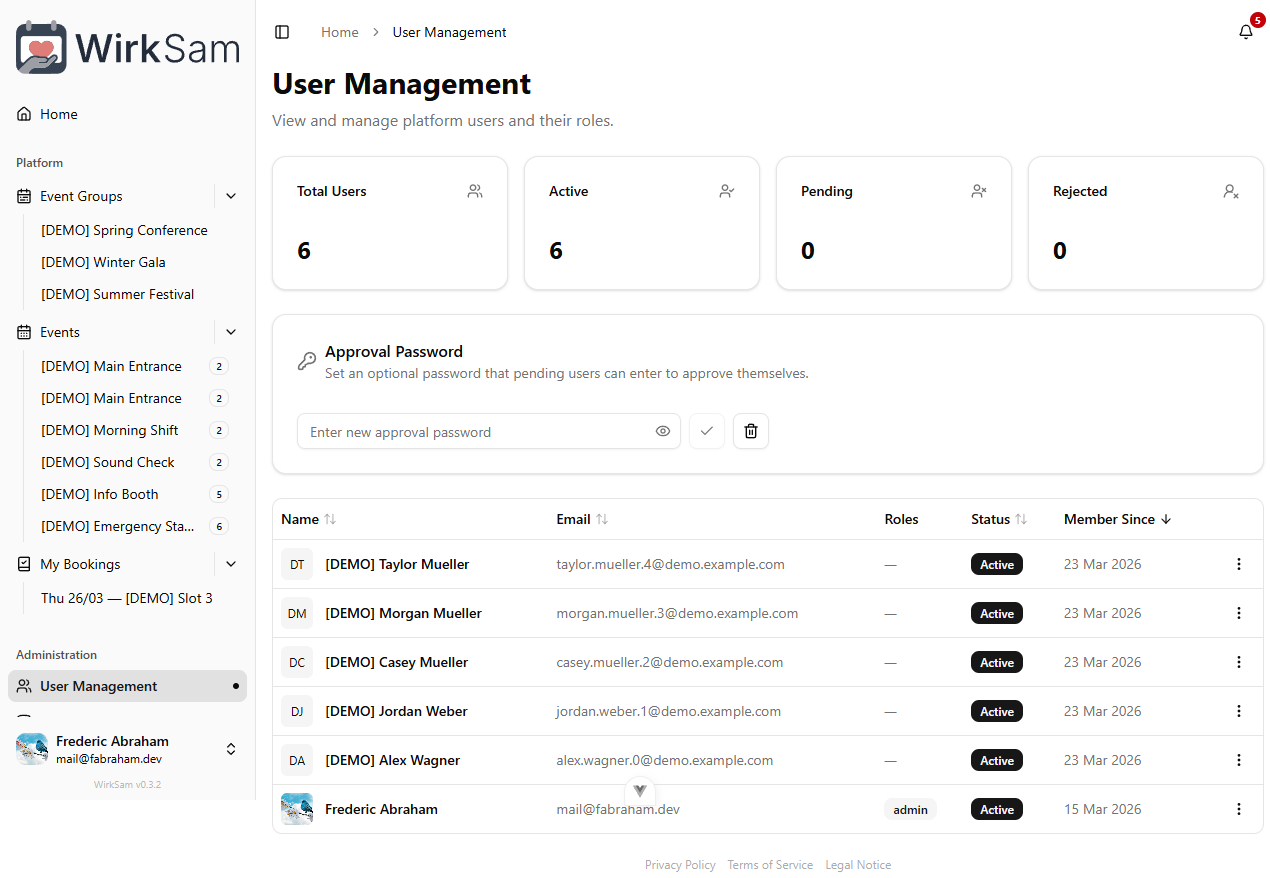Viewport: 1270px width, 878px height.
Task: Click the admin role badge
Action: [911, 810]
